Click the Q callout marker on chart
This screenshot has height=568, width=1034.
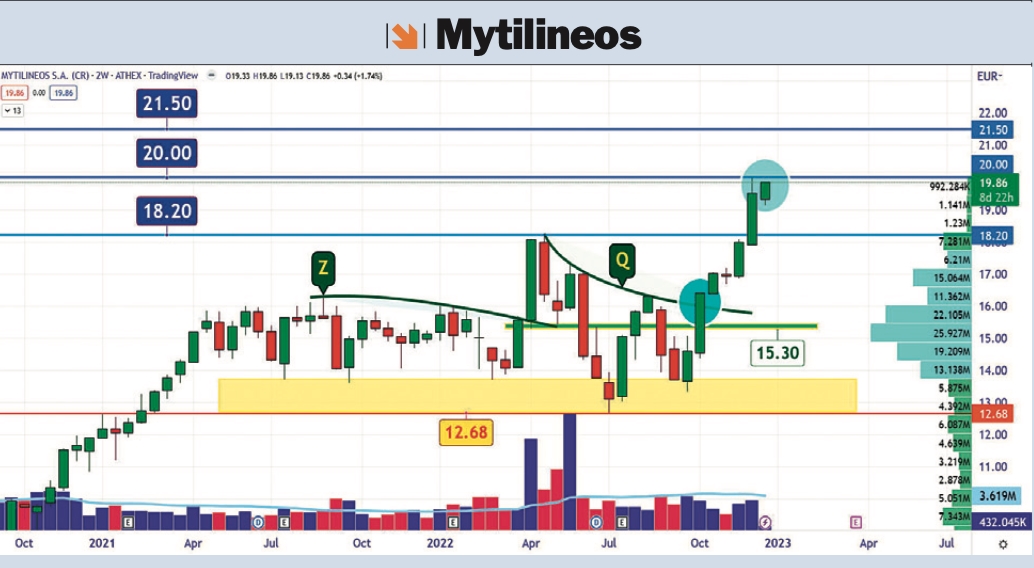[x=623, y=263]
